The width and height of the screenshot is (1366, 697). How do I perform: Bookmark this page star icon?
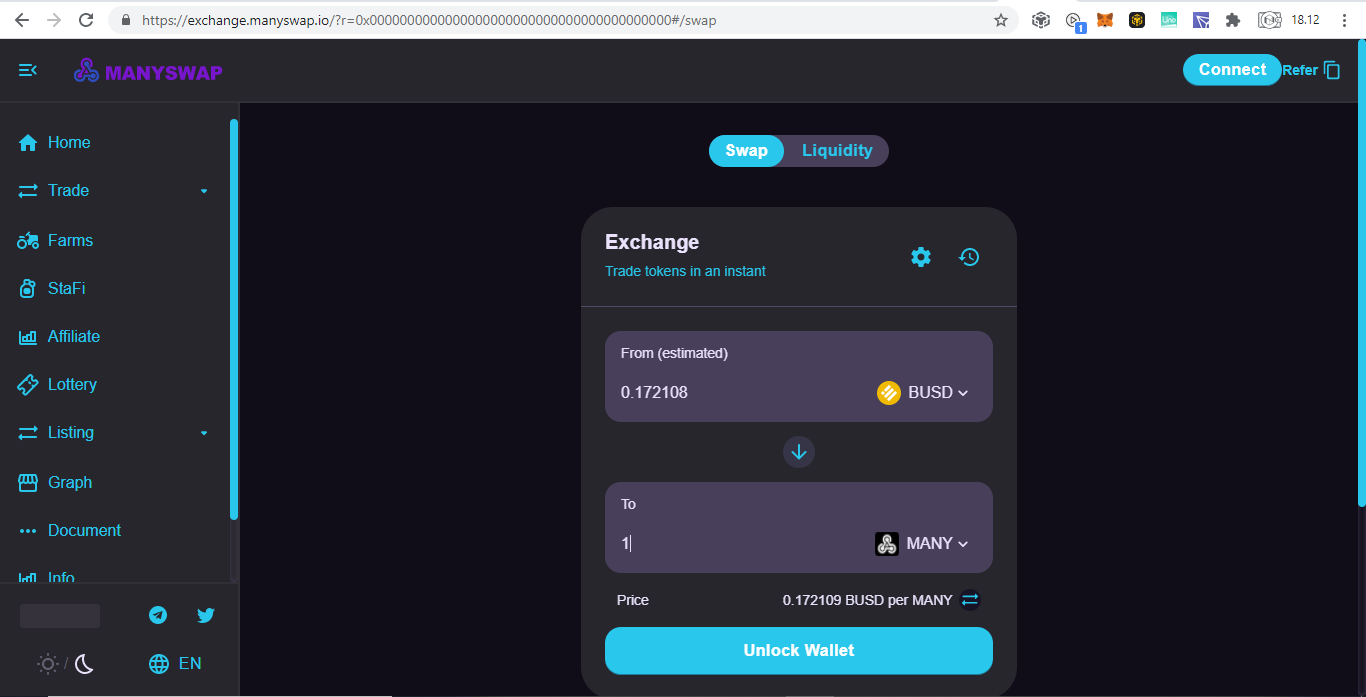pos(1001,20)
